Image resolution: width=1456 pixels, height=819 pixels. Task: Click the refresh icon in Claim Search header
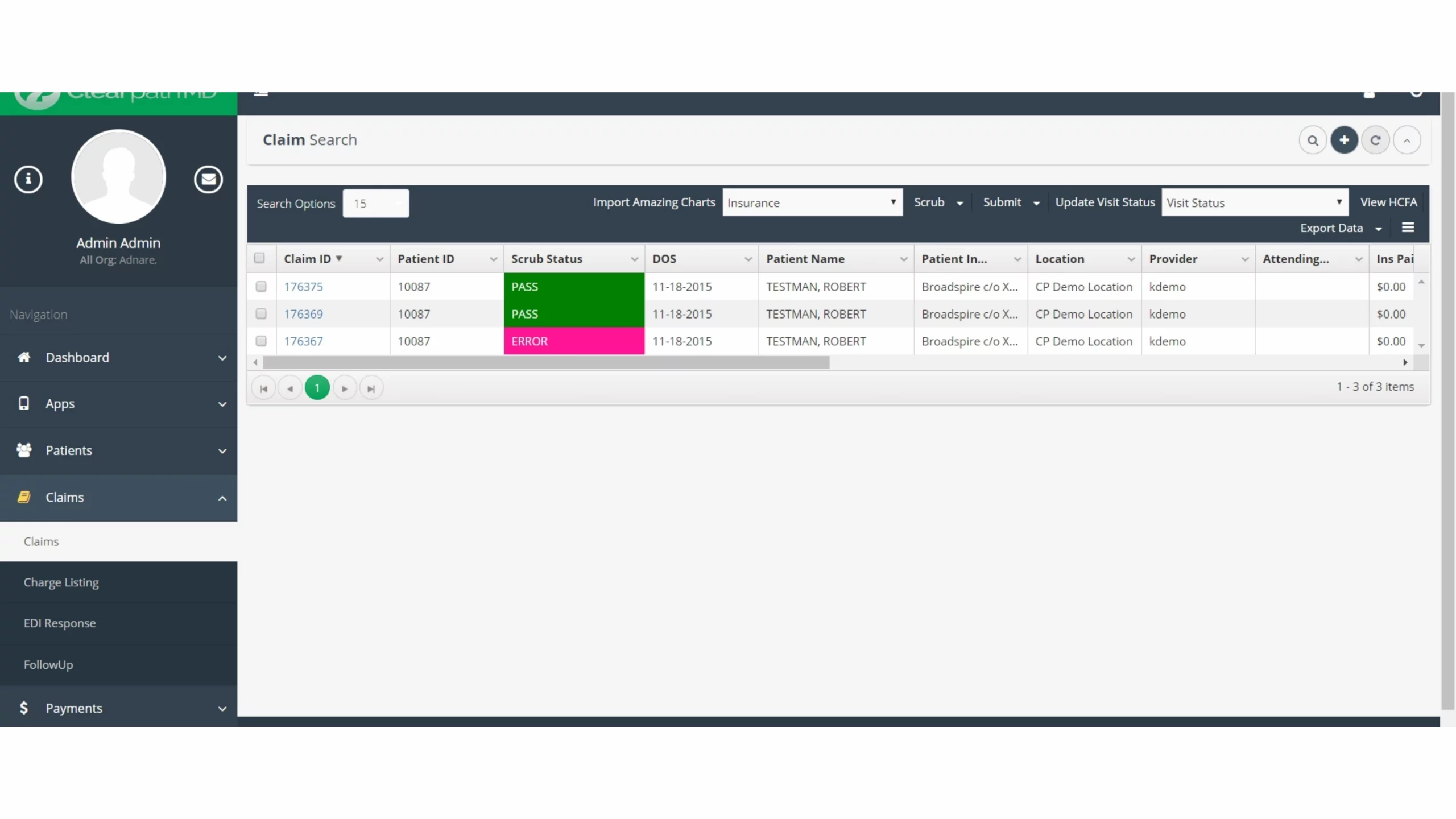[x=1375, y=140]
